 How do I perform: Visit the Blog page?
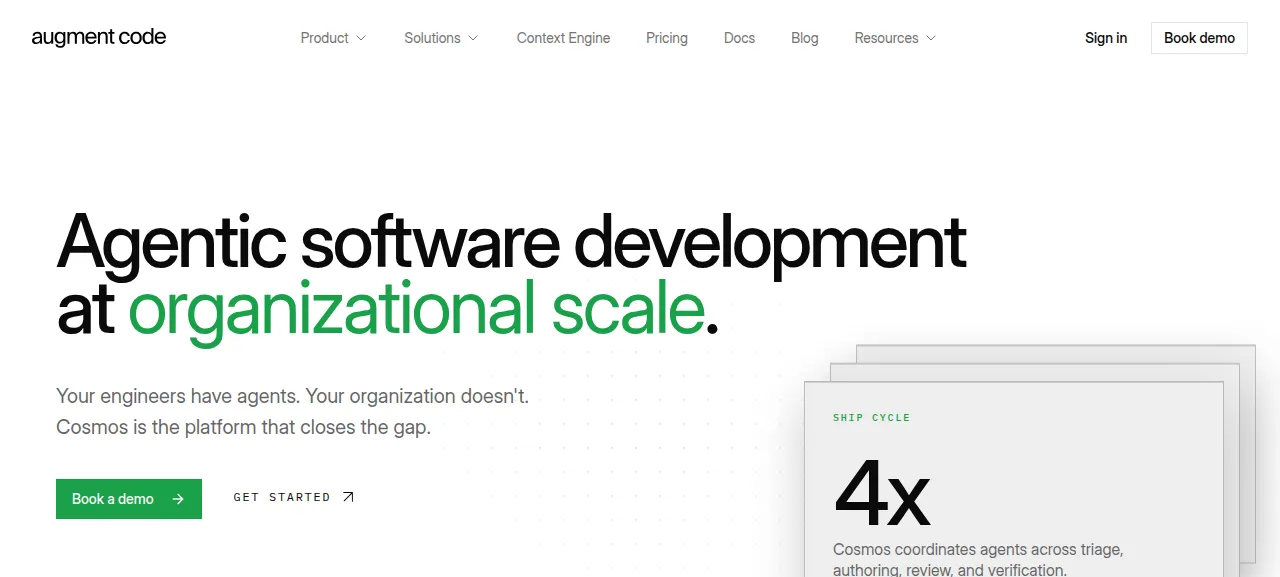click(x=805, y=38)
